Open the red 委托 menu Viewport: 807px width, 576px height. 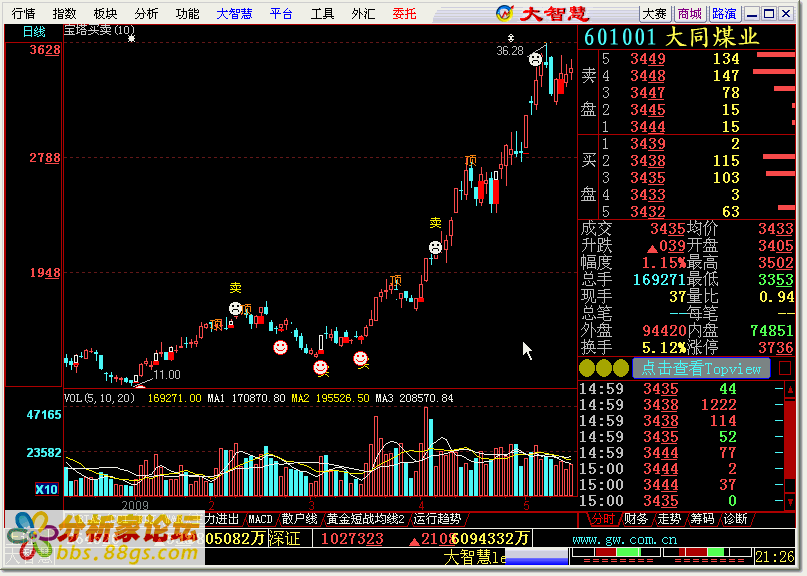pyautogui.click(x=404, y=13)
